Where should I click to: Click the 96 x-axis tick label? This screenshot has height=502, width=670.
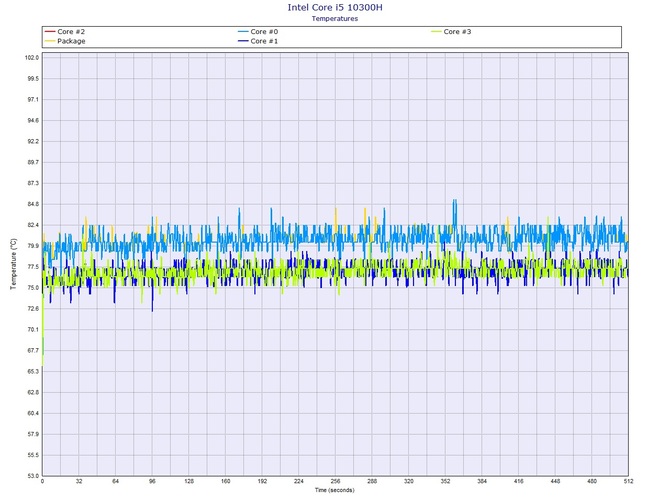[152, 481]
